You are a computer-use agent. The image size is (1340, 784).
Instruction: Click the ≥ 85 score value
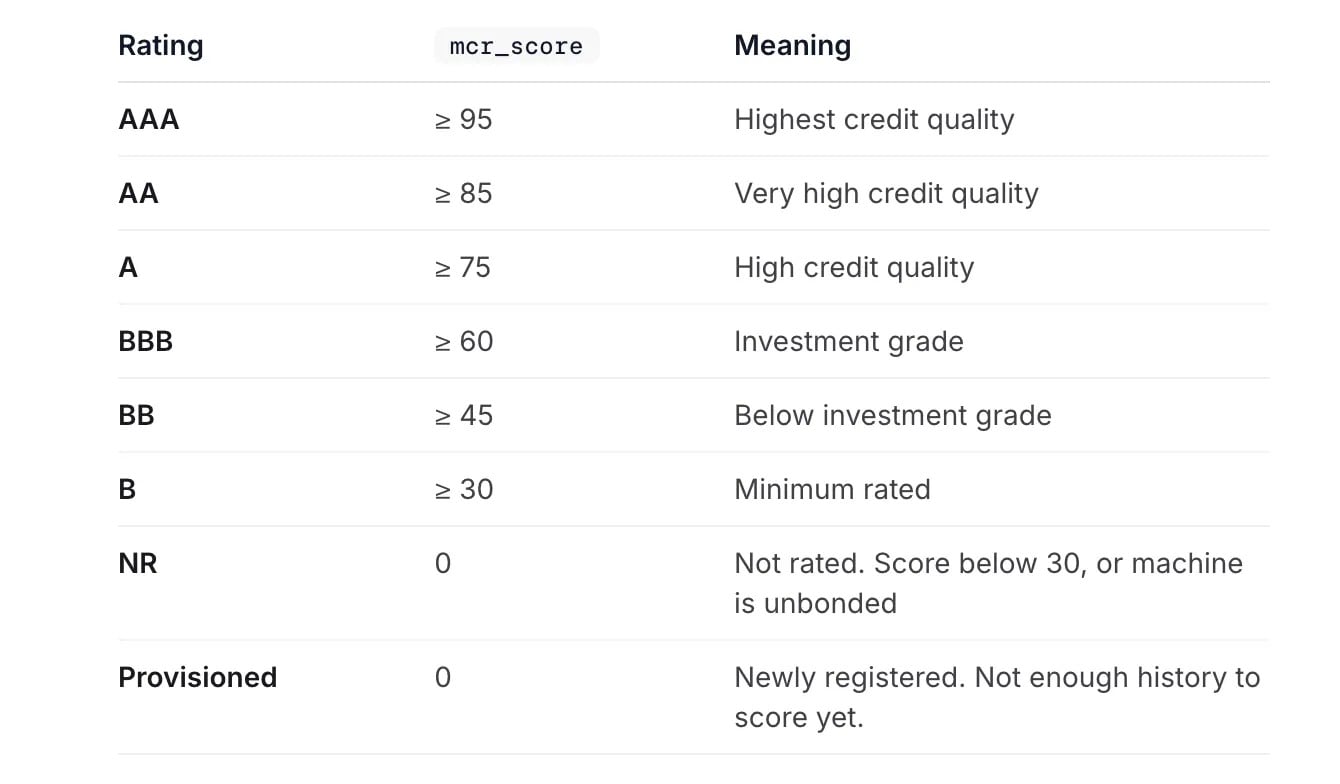(x=464, y=194)
